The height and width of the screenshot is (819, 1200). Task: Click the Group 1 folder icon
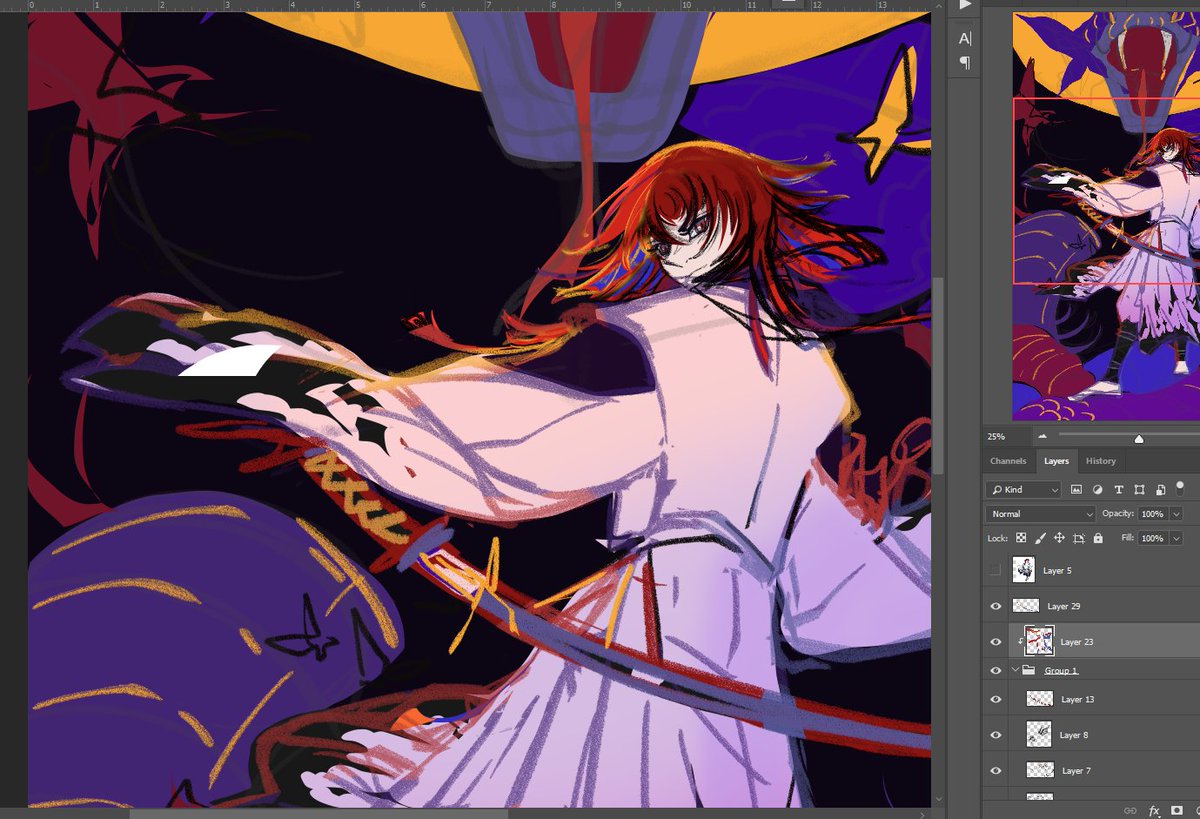[x=1029, y=670]
